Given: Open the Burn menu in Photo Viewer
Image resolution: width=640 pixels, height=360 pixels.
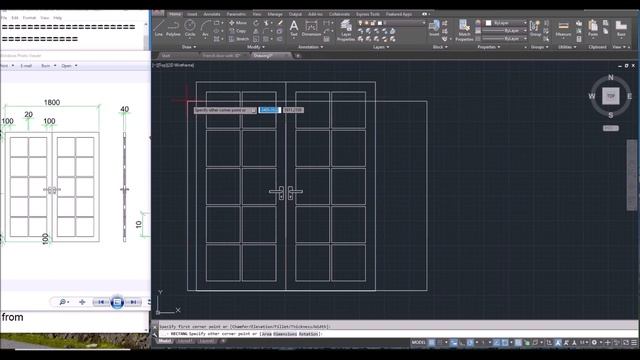Looking at the screenshot, I should pyautogui.click(x=48, y=66).
